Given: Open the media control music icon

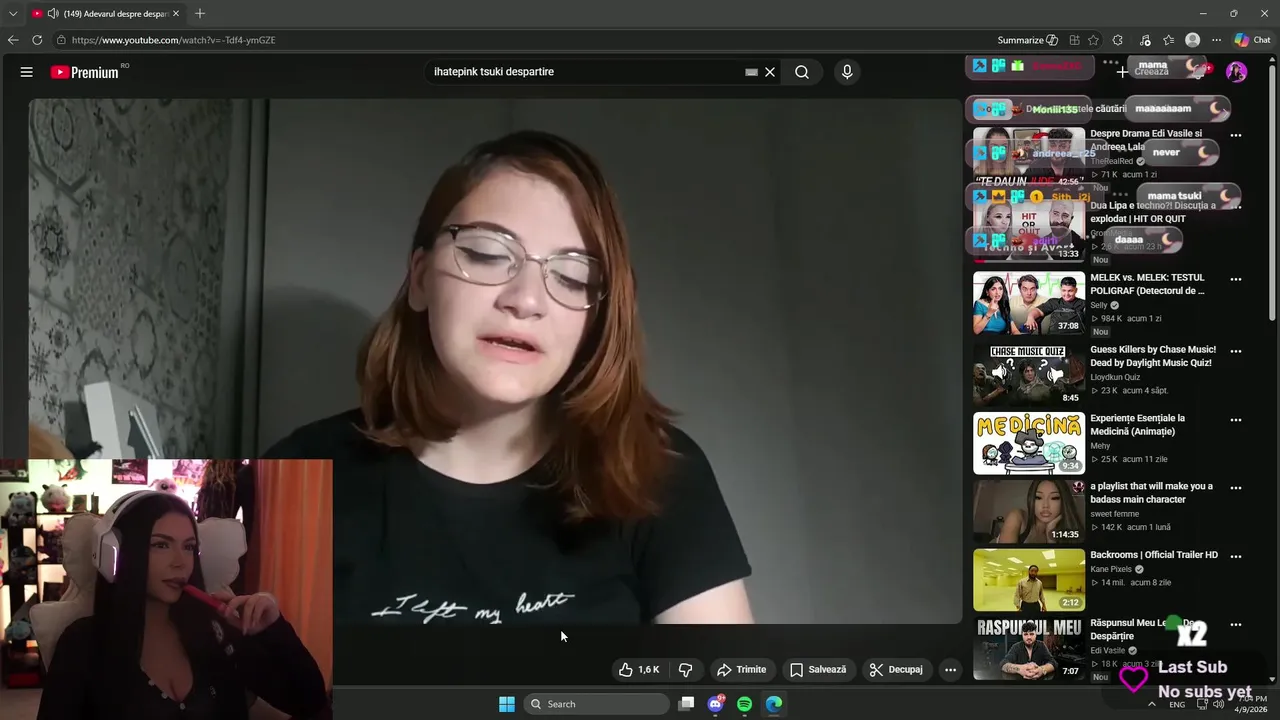Looking at the screenshot, I should point(1146,40).
